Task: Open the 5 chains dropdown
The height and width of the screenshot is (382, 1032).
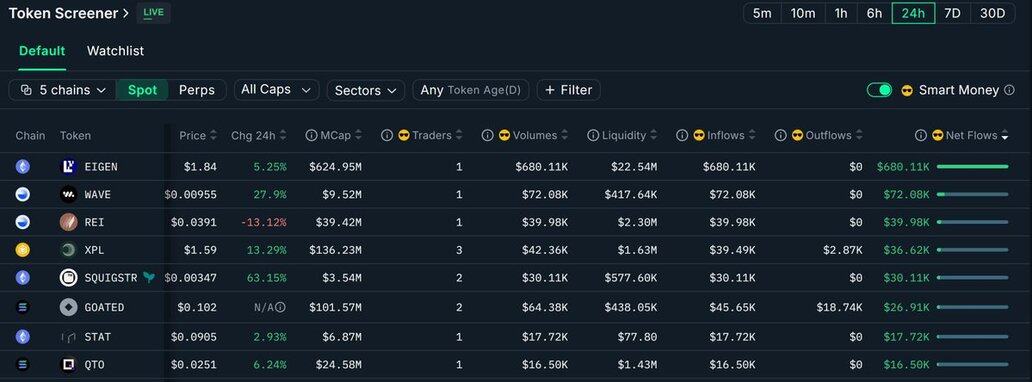Action: pyautogui.click(x=63, y=90)
